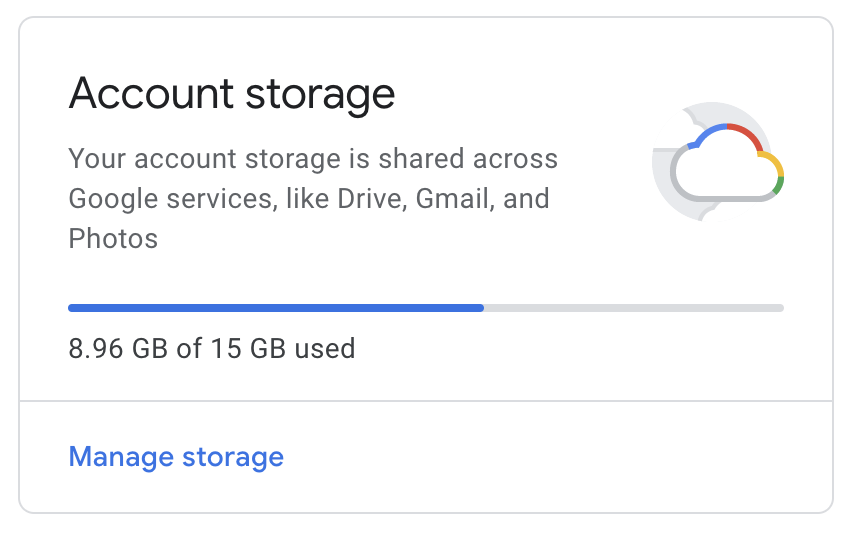Click the word 'Manage' in the bottom link
The height and width of the screenshot is (534, 852).
(x=121, y=457)
